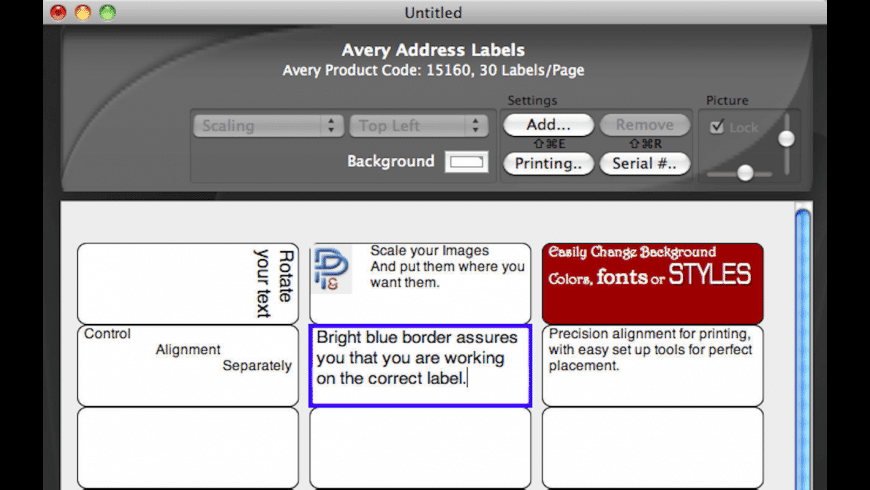This screenshot has height=490, width=870.
Task: Click the Background color swatch
Action: pos(467,162)
